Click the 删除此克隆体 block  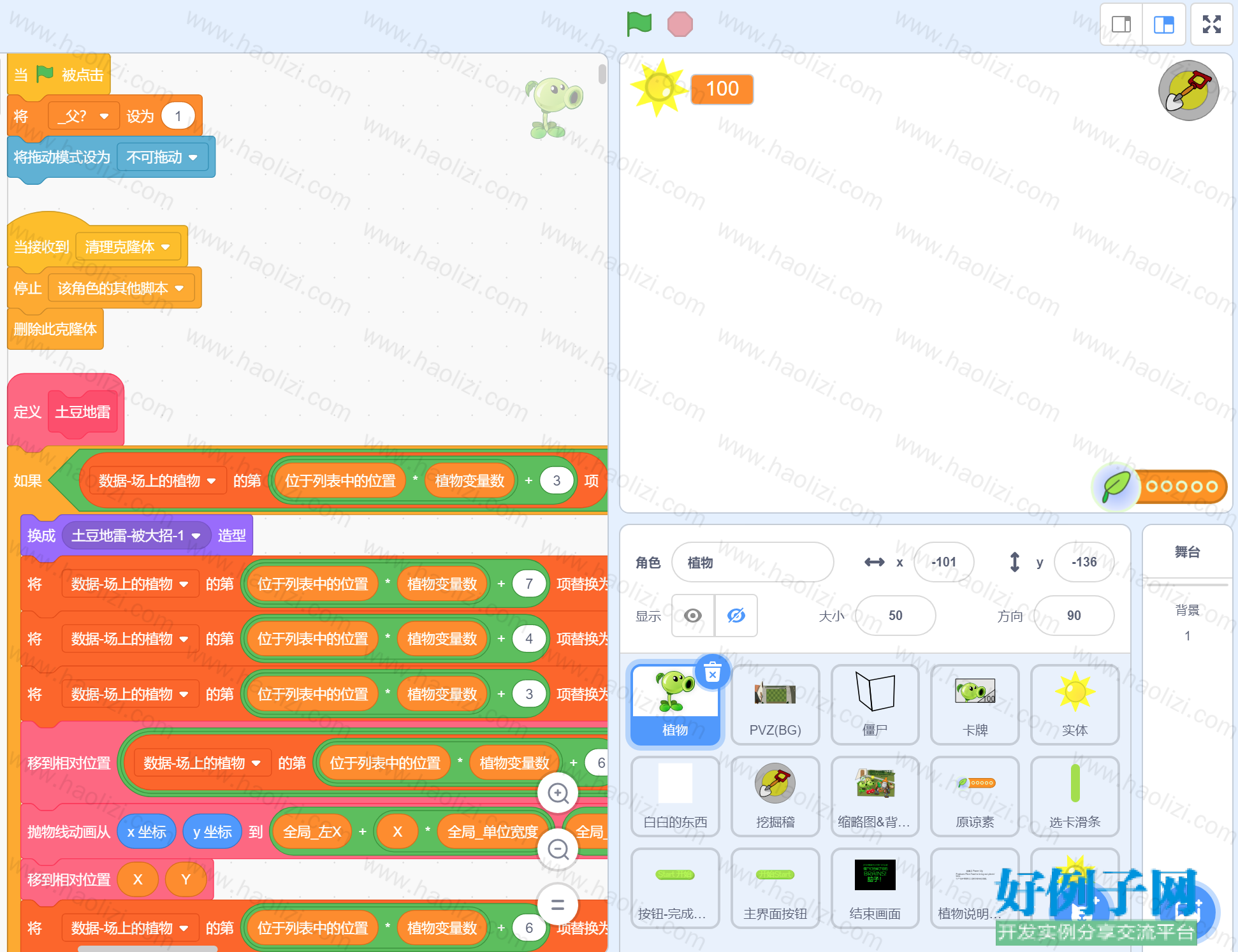[55, 329]
